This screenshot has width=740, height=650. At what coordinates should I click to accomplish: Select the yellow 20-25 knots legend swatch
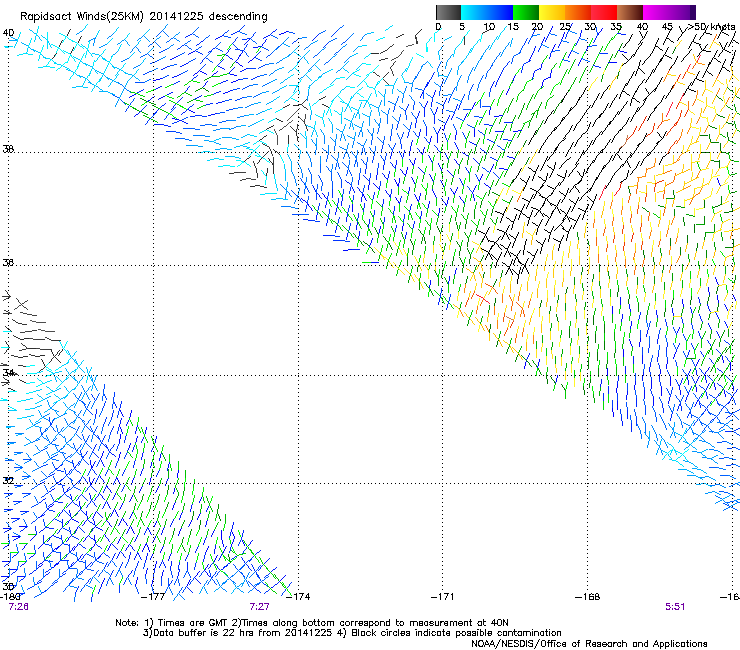(552, 12)
